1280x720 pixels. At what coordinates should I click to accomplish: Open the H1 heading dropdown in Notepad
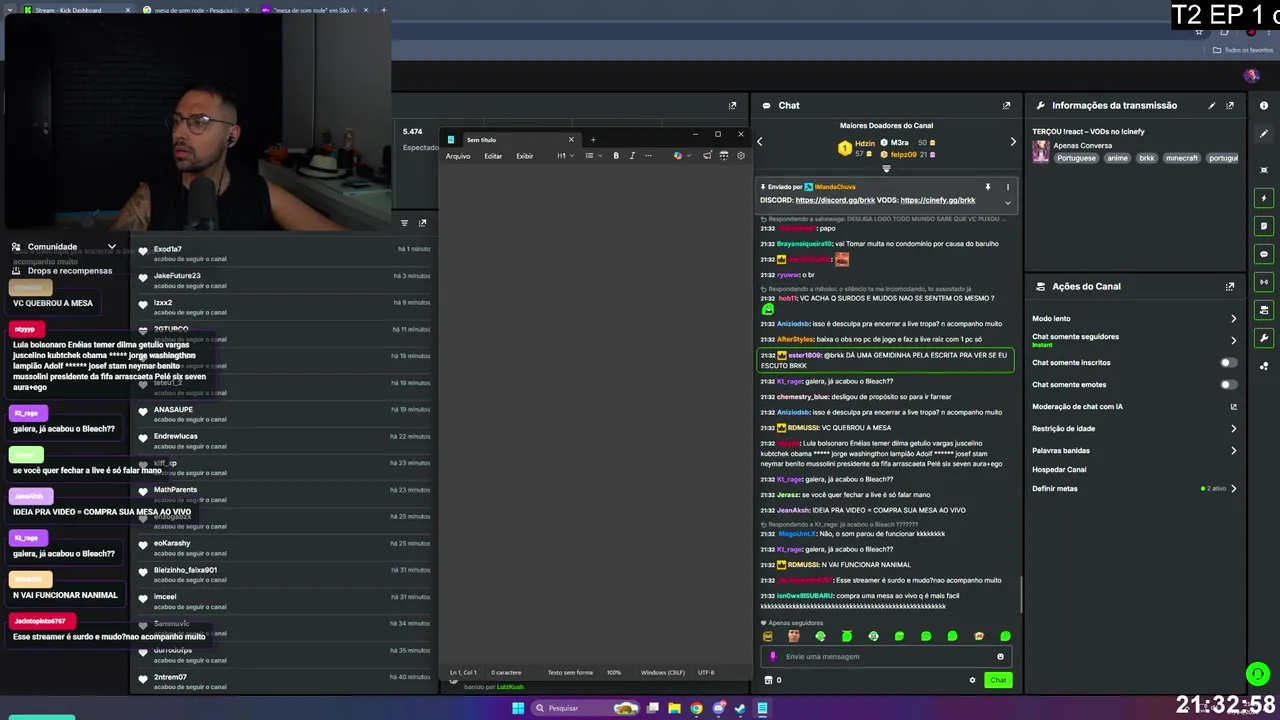(565, 155)
